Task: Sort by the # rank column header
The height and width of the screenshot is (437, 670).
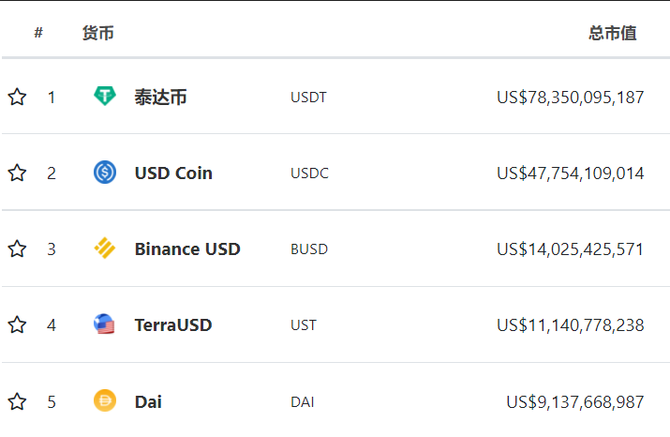Action: click(x=38, y=32)
